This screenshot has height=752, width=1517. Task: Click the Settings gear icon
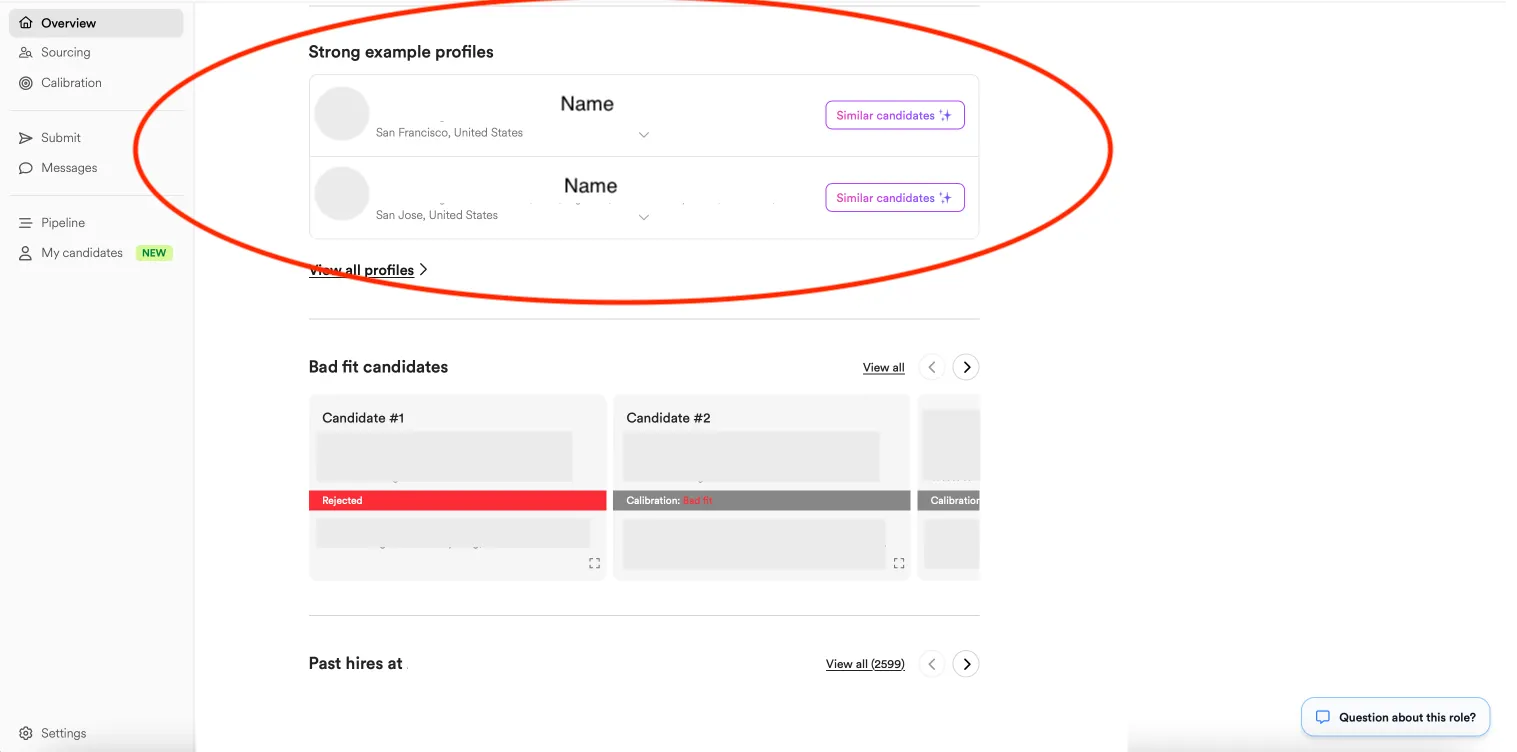pos(25,733)
